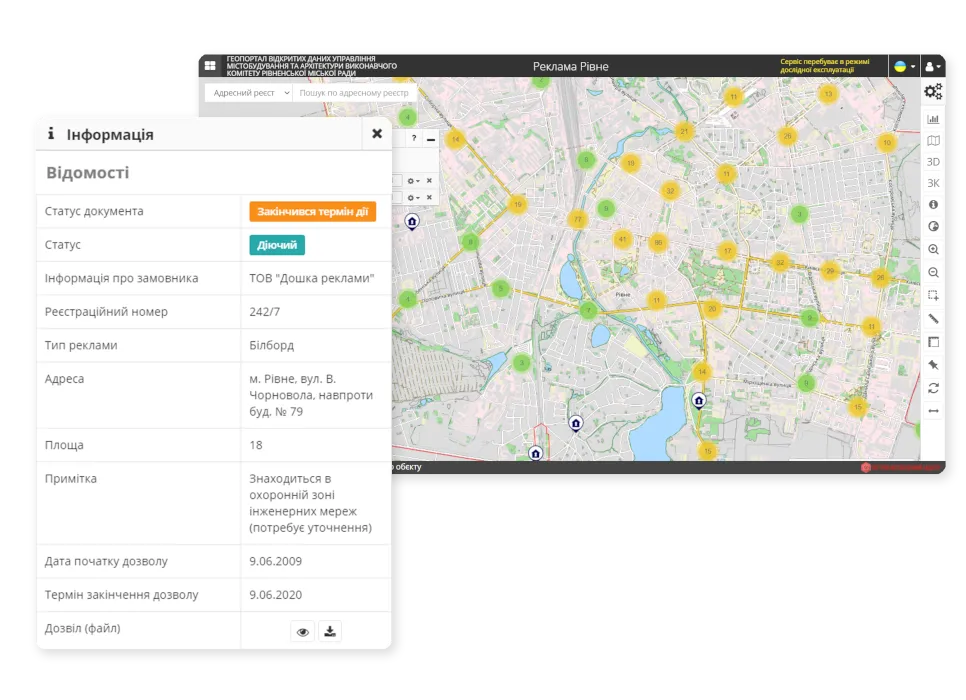Screen dimensions: 966x700
Task: Click yellow cluster marker 86
Action: coord(658,242)
